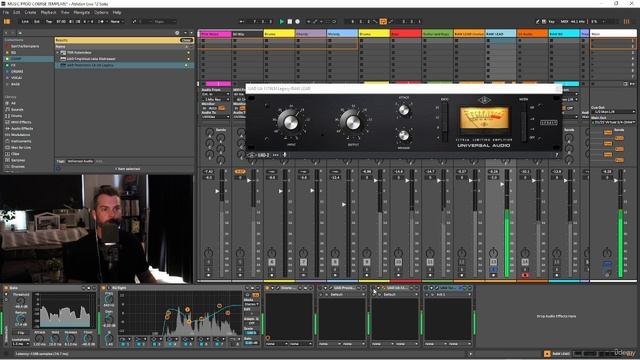Click the Gate Return knob
The height and width of the screenshot is (360, 640).
tap(20, 319)
